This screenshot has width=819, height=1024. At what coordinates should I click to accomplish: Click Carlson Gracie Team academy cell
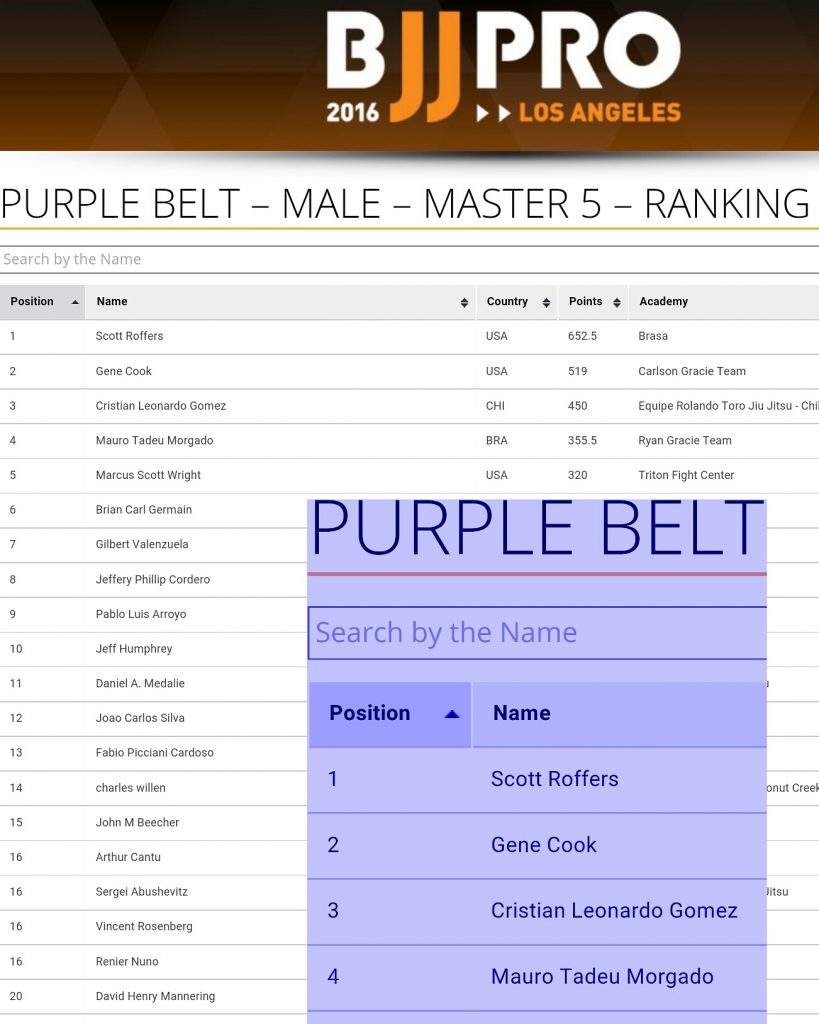click(692, 371)
